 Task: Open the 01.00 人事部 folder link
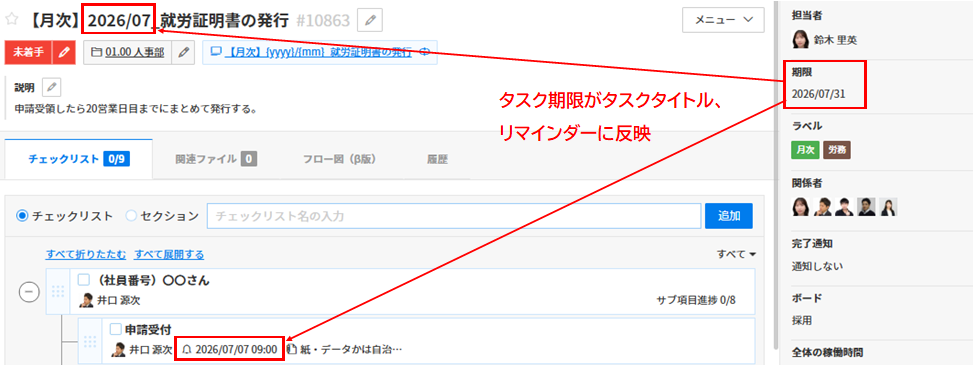134,53
